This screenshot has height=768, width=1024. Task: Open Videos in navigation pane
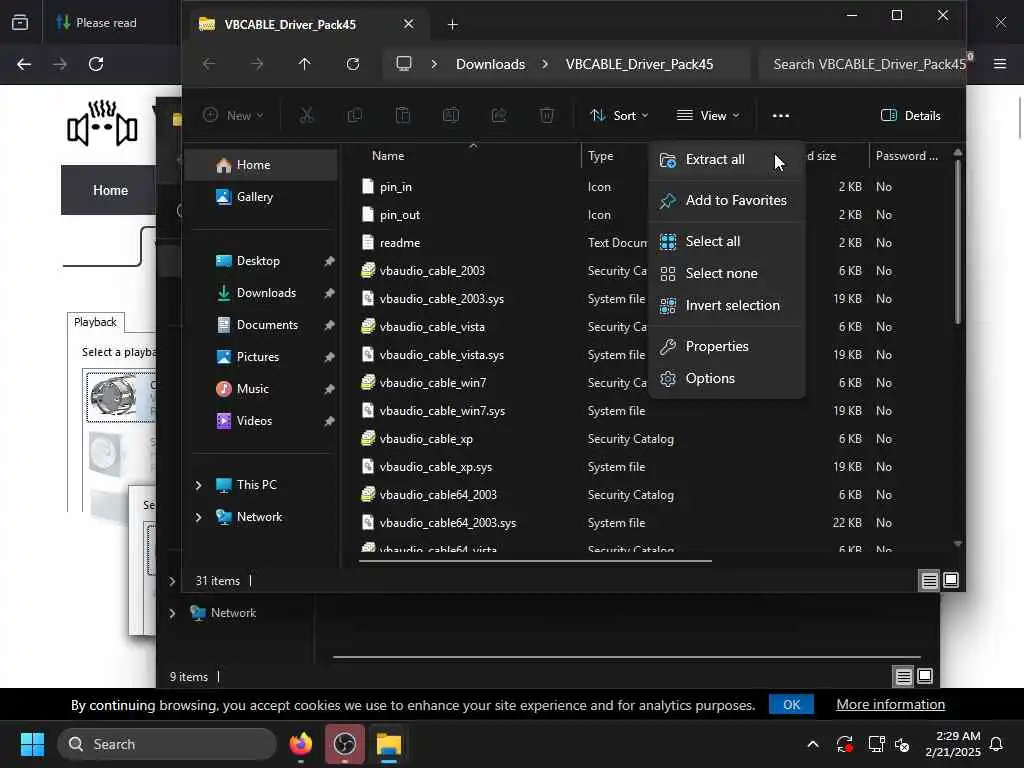261,421
